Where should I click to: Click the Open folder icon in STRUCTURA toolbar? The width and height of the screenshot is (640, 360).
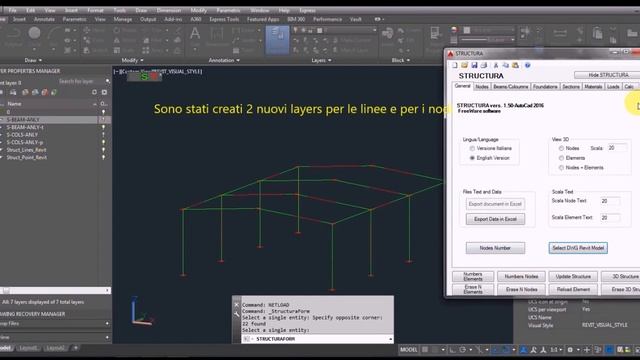click(464, 65)
